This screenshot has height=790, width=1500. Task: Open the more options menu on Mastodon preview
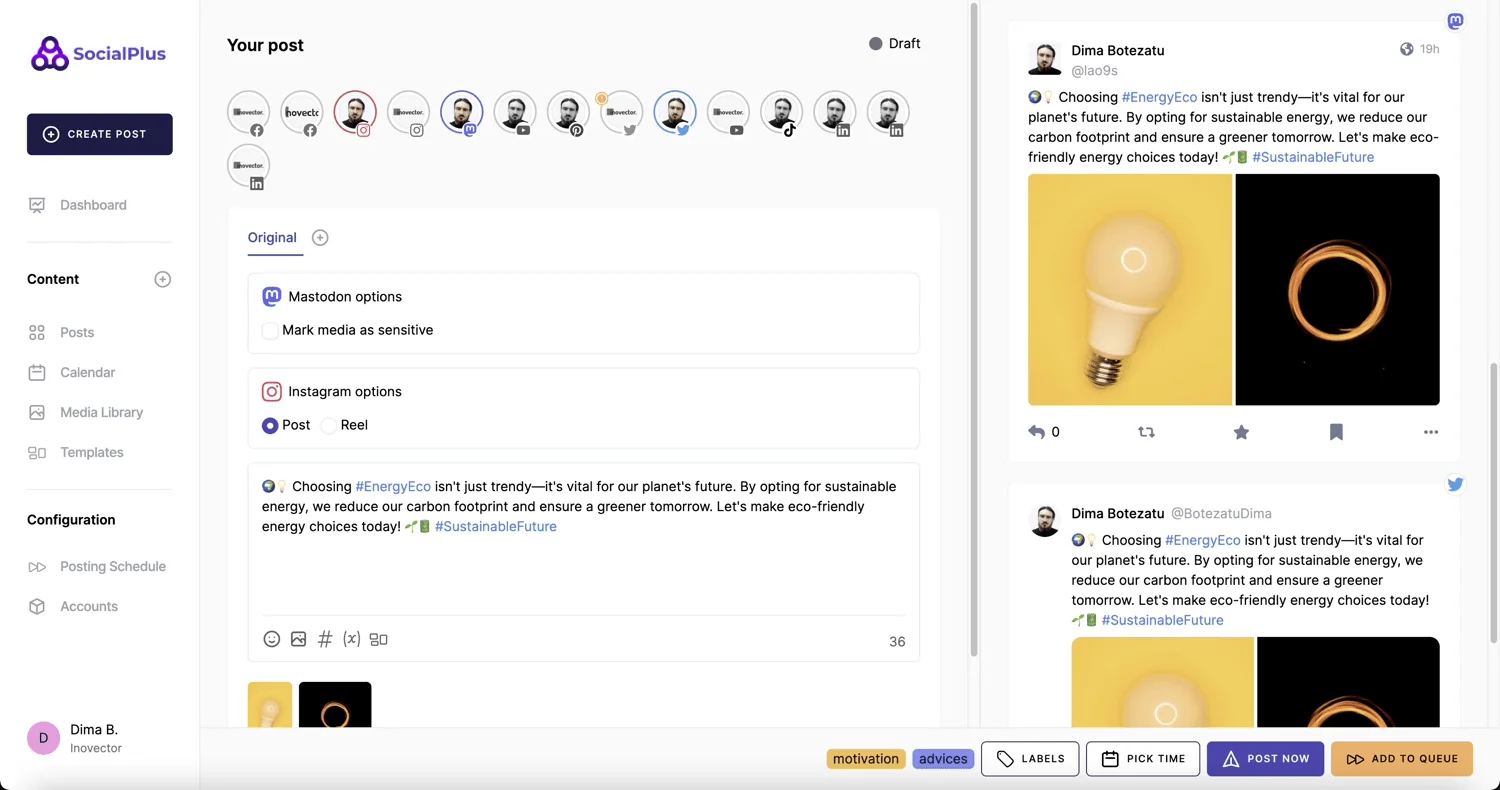coord(1431,432)
